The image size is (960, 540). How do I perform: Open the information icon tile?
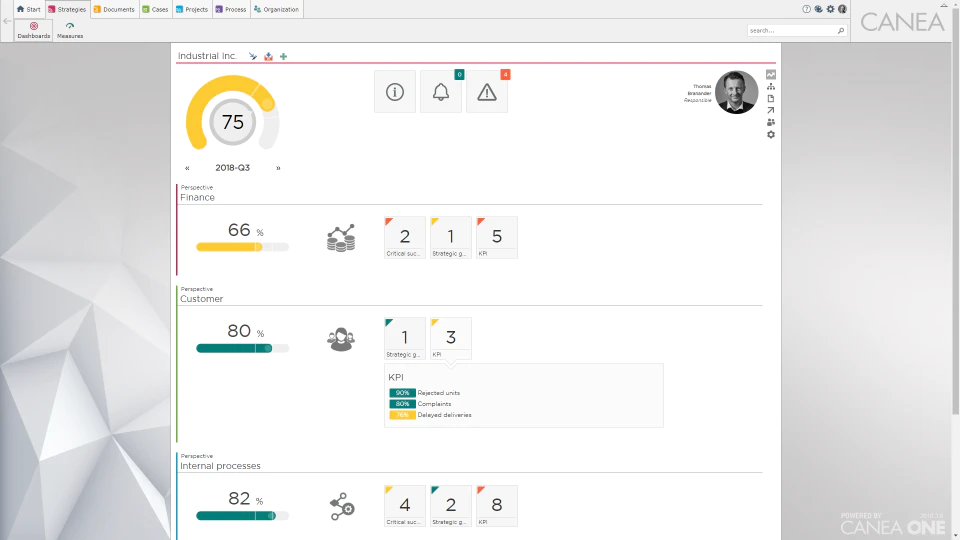coord(395,92)
